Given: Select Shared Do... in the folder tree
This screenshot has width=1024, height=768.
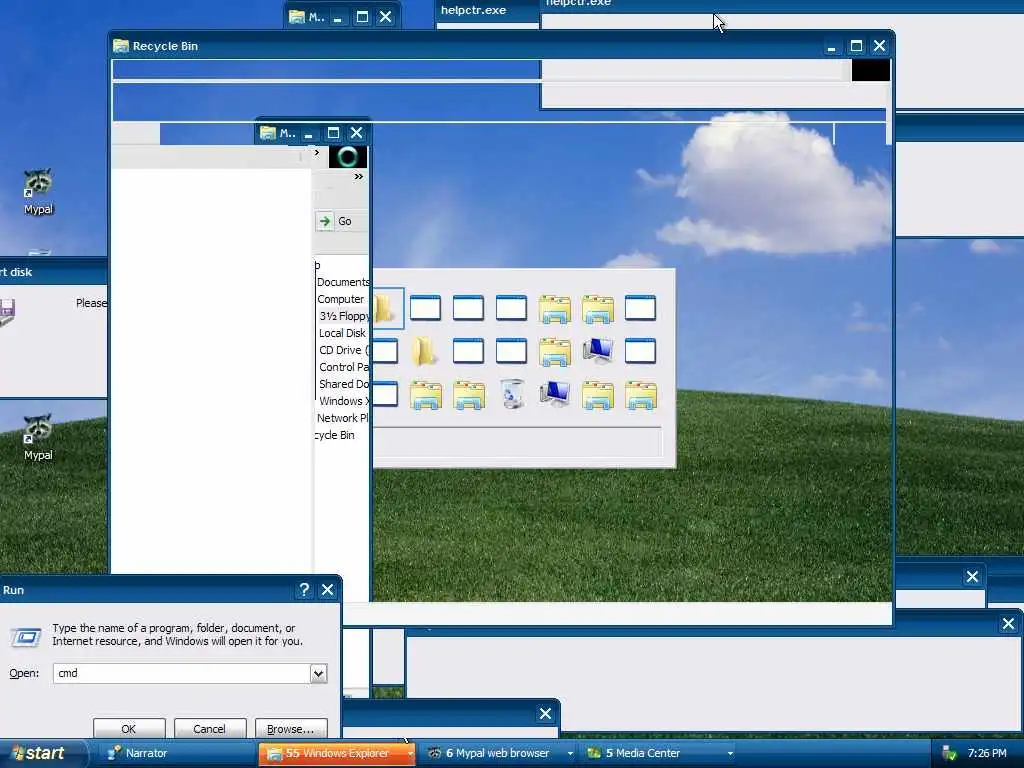Looking at the screenshot, I should tap(344, 384).
